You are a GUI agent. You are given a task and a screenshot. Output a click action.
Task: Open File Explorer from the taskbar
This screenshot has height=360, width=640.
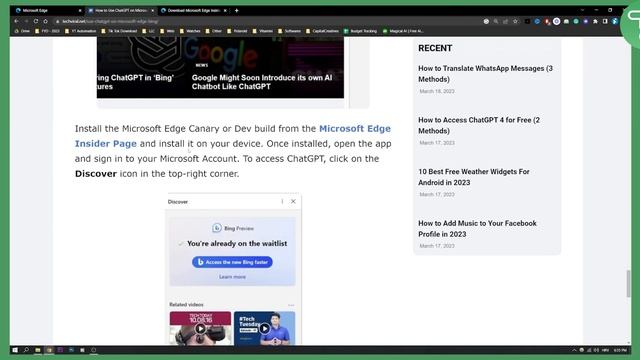[x=38, y=350]
